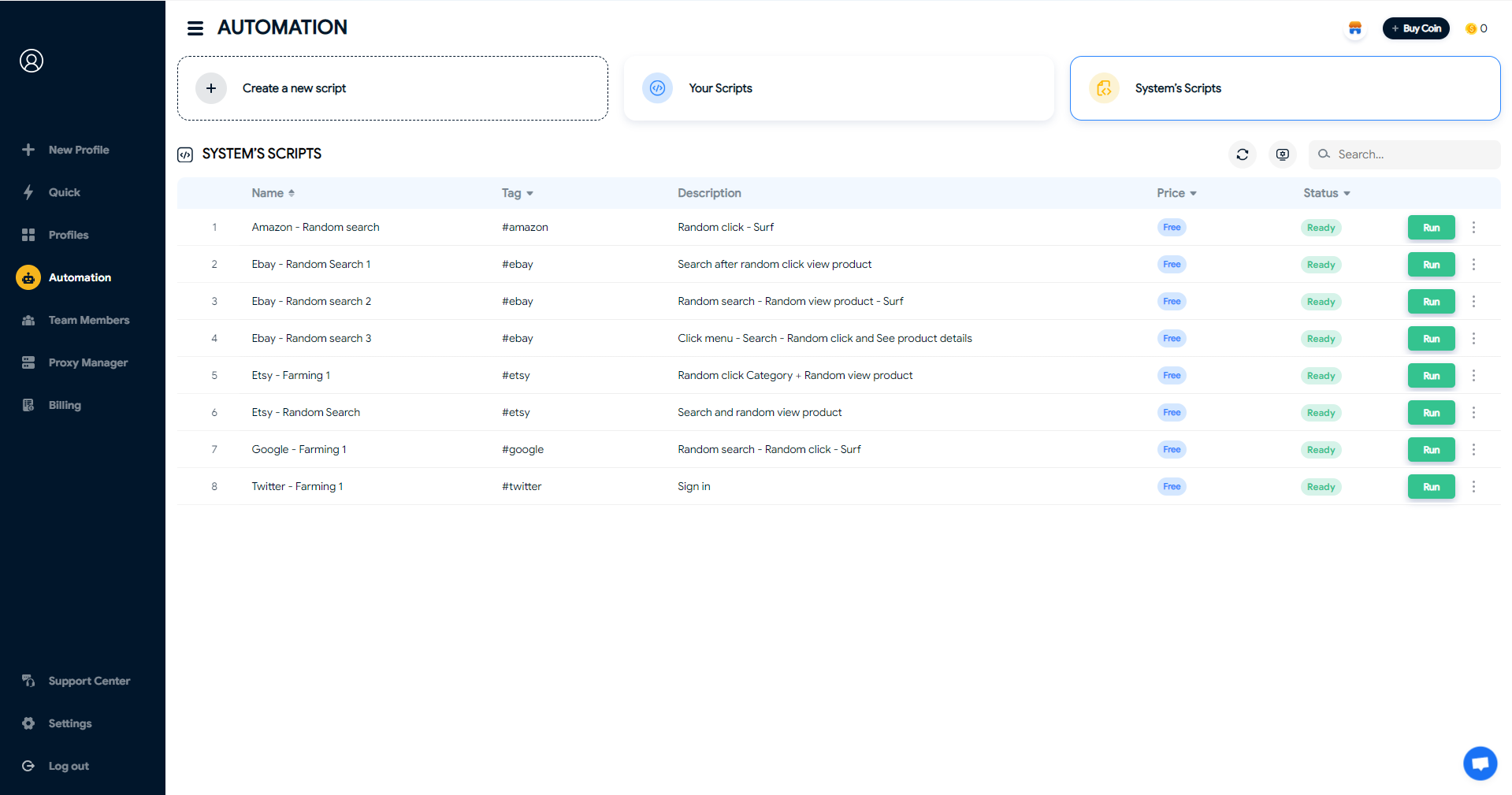The height and width of the screenshot is (795, 1512).
Task: Click the Billing receipt icon
Action: 28,405
